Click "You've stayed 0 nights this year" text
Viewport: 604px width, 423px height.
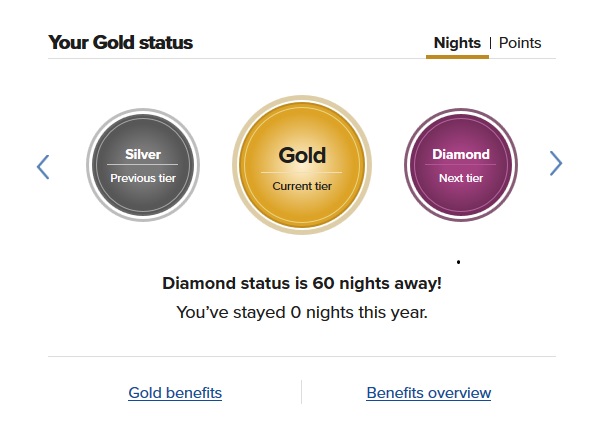pyautogui.click(x=302, y=312)
